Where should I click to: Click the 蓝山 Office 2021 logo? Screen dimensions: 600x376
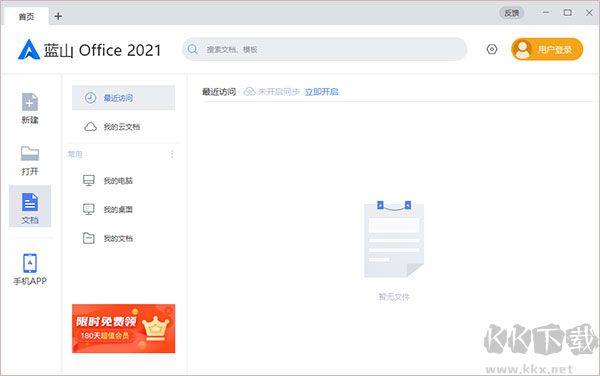pyautogui.click(x=89, y=50)
